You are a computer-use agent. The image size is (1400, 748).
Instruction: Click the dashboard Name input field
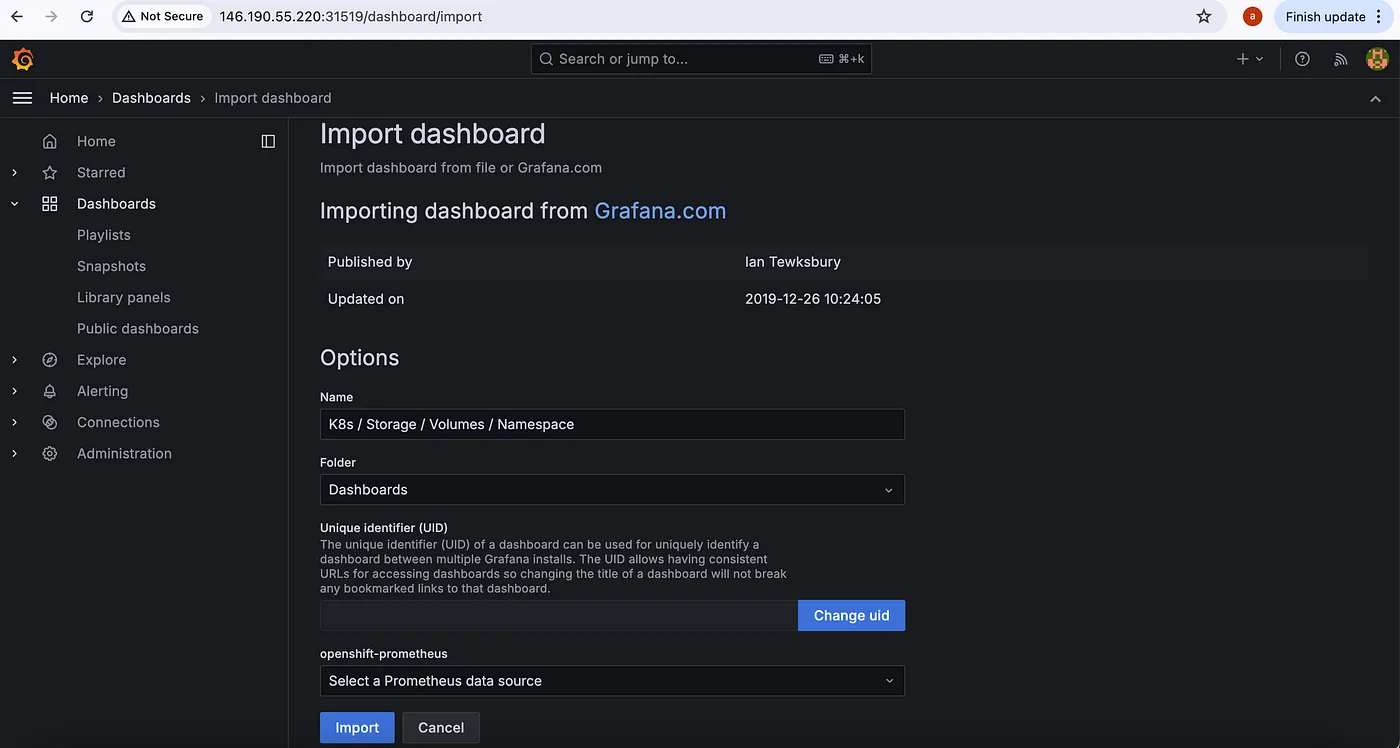[x=612, y=424]
